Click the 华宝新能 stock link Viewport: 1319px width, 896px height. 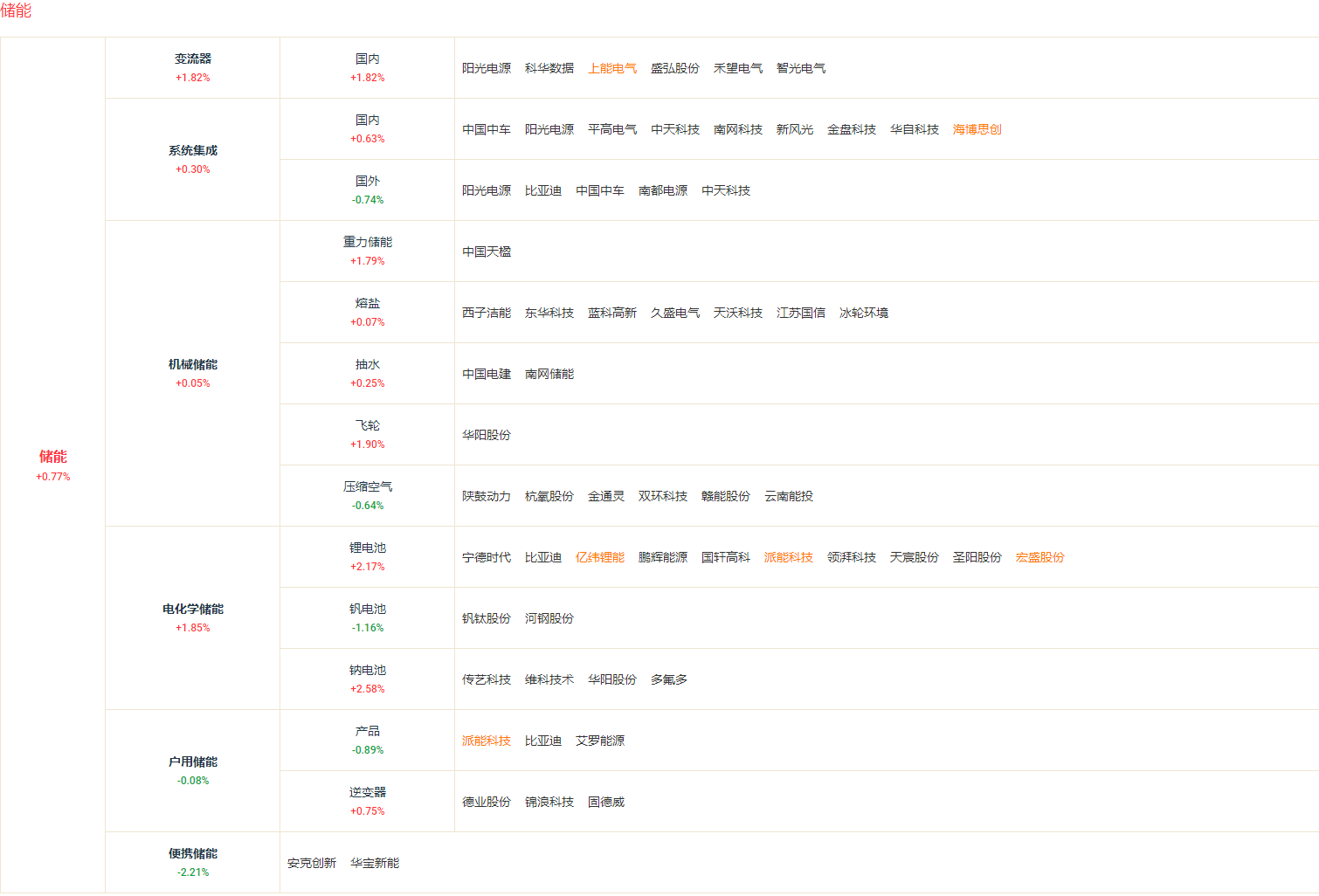pos(375,863)
